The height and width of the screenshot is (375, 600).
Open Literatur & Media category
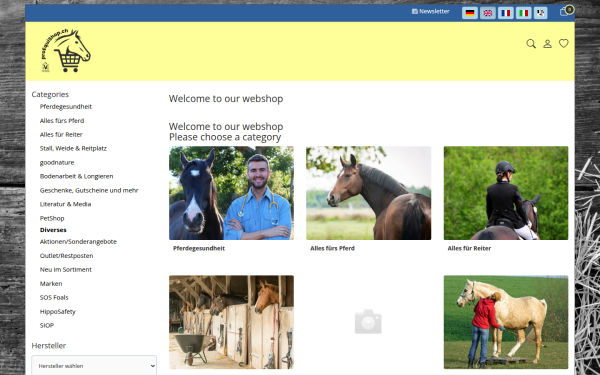coord(65,204)
